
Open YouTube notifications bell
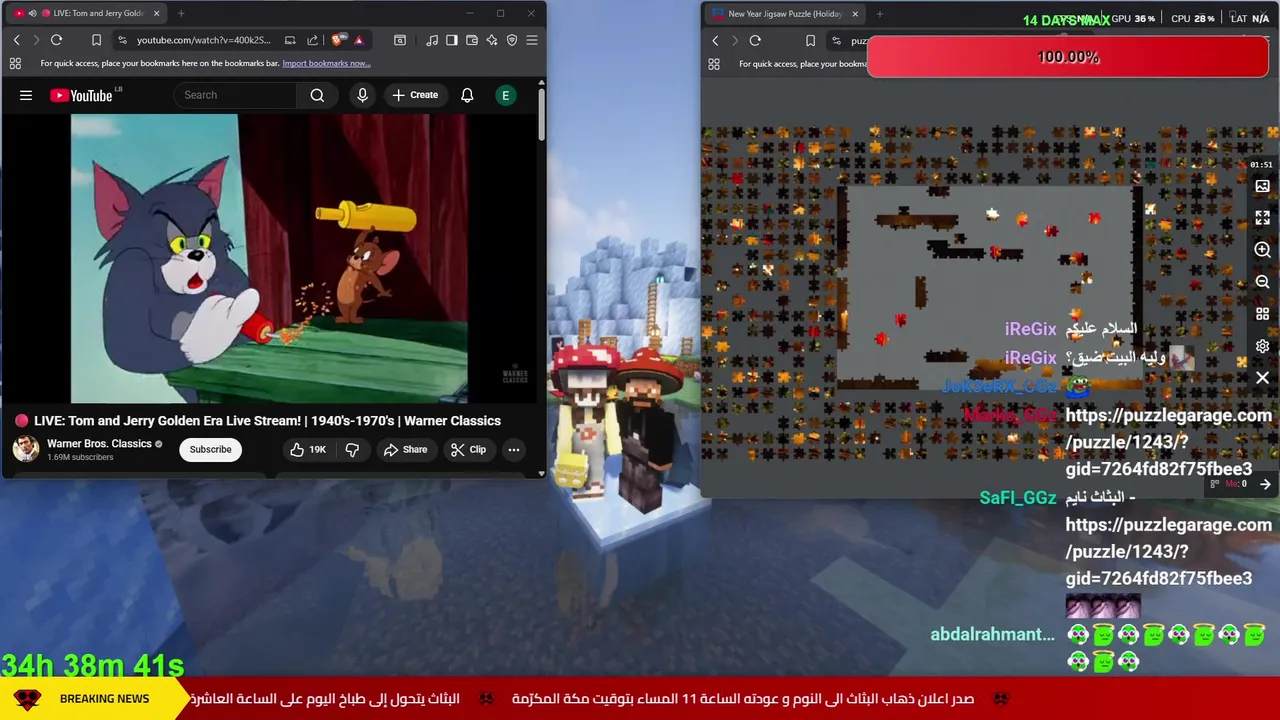[467, 95]
